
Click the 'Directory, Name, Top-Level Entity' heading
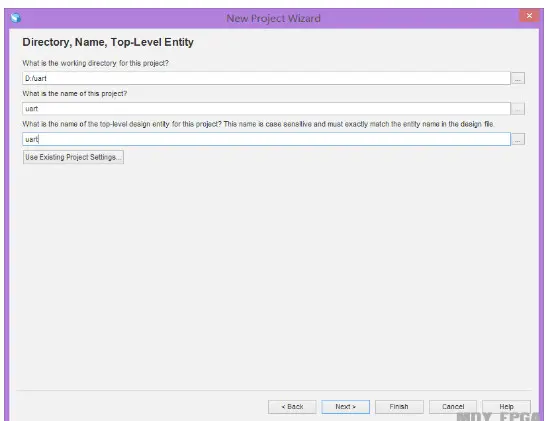pyautogui.click(x=108, y=42)
